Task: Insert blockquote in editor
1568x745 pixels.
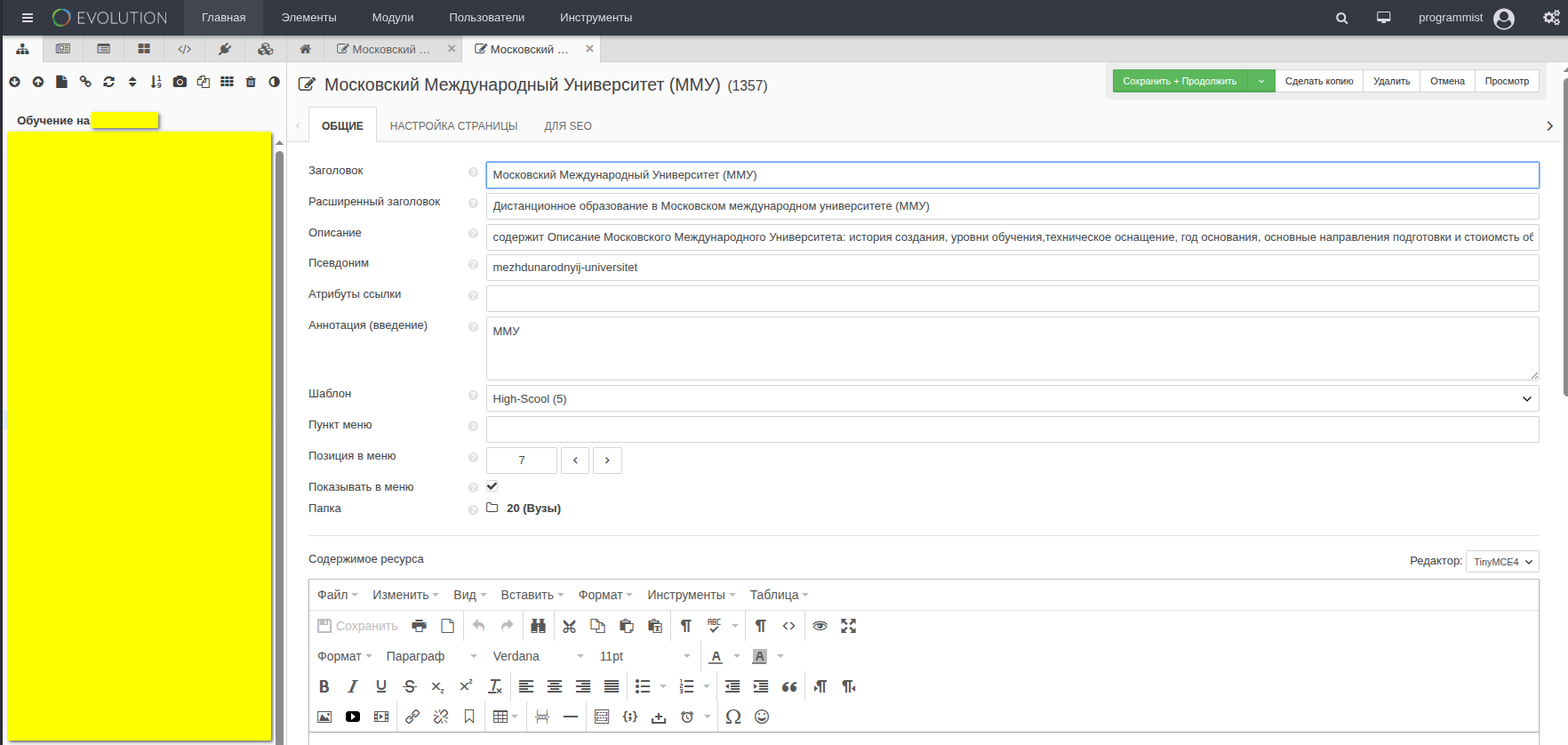Action: pyautogui.click(x=789, y=686)
